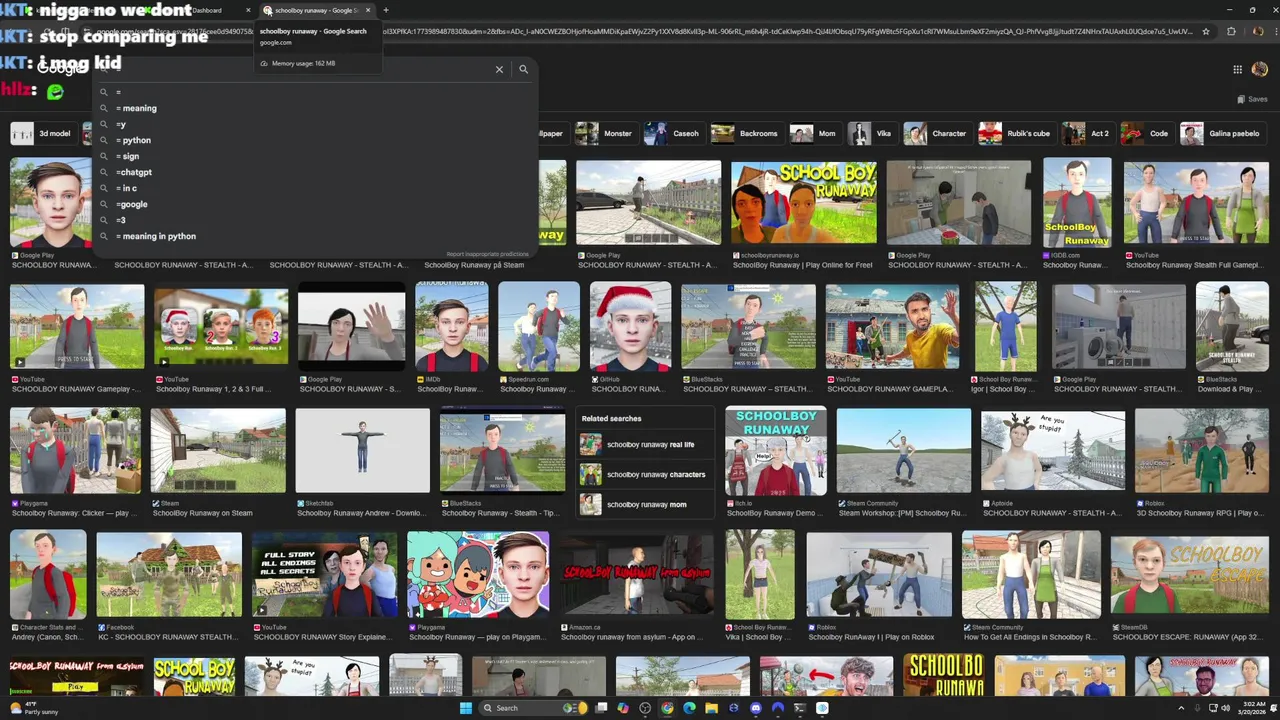This screenshot has width=1280, height=720.
Task: Open related search 'schoolboy runaway mom'
Action: pos(645,504)
